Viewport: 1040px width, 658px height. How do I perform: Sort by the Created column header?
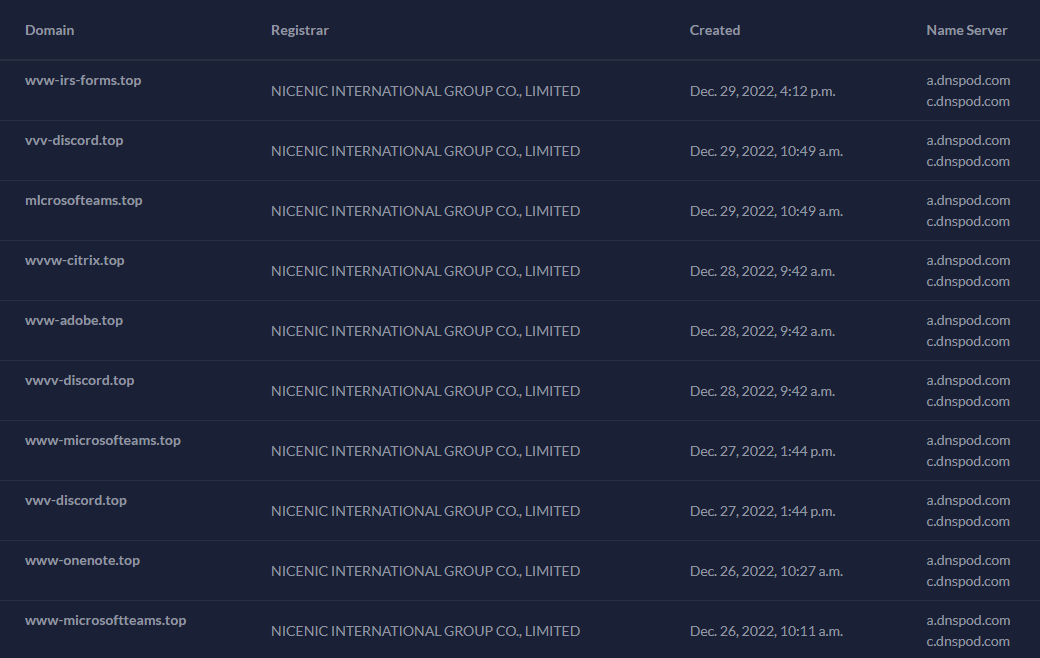point(715,31)
